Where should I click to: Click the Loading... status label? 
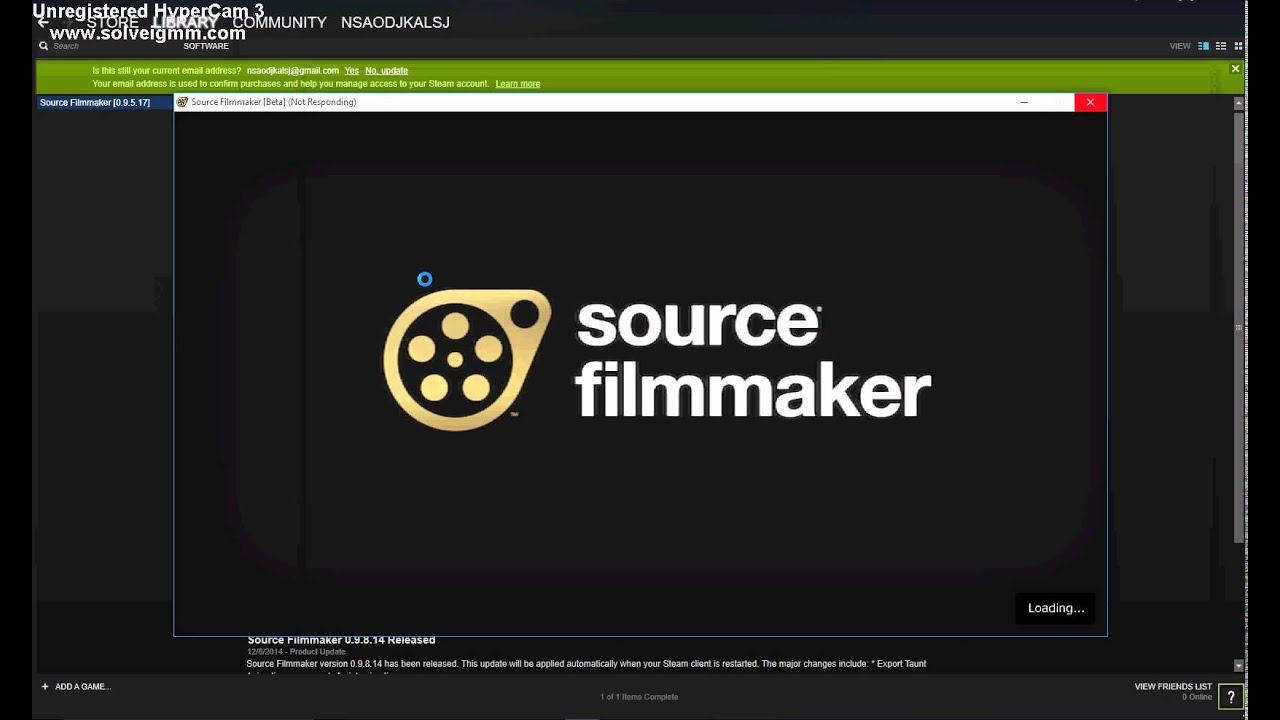(1056, 608)
